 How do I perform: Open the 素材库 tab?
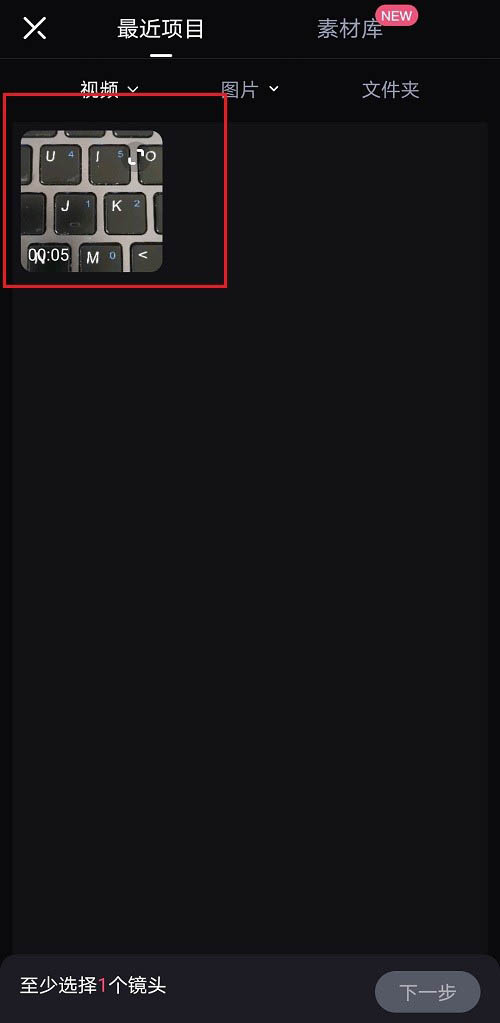(350, 29)
